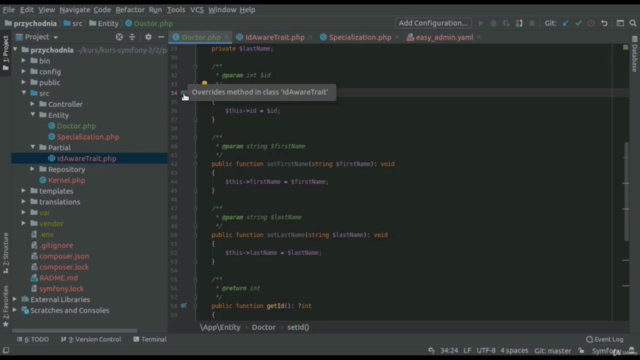Open the 6: TODO tool window
This screenshot has width=640, height=360.
33,339
